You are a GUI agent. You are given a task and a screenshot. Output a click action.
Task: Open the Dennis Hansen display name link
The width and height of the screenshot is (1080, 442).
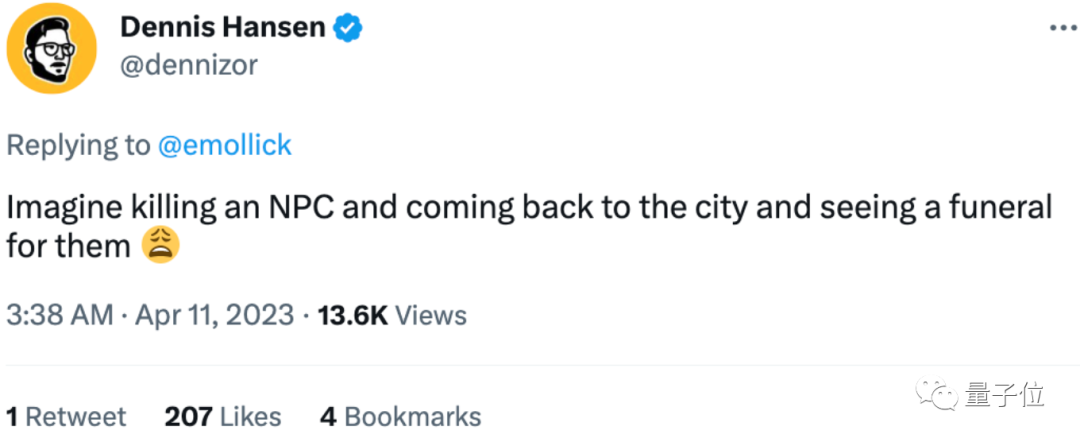(222, 28)
